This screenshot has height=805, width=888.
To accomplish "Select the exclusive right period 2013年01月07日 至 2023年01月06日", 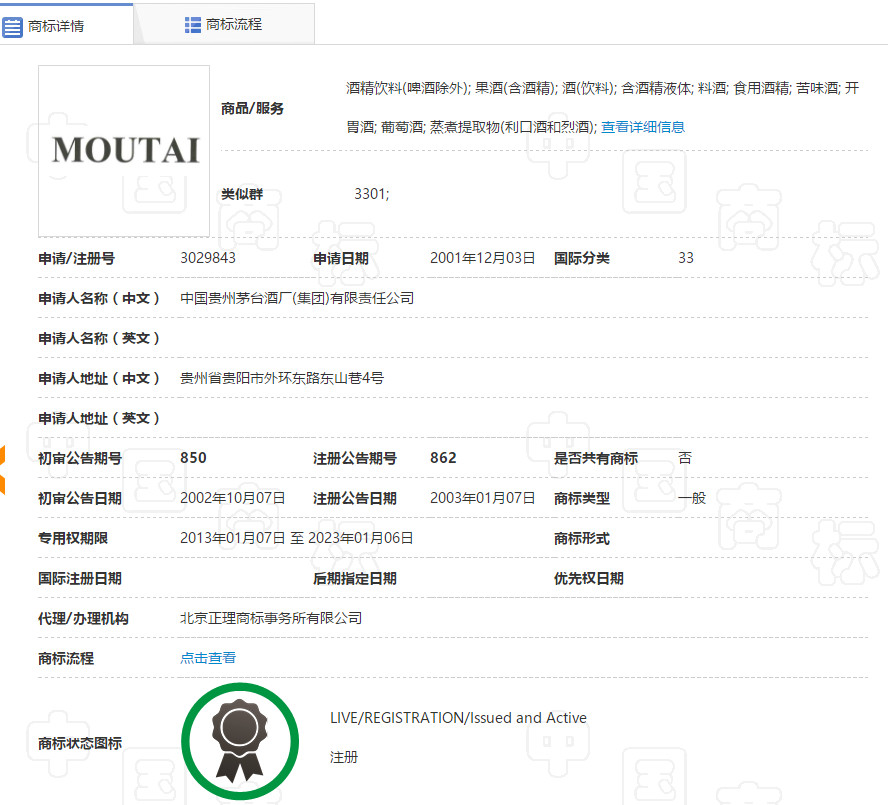I will coord(297,538).
